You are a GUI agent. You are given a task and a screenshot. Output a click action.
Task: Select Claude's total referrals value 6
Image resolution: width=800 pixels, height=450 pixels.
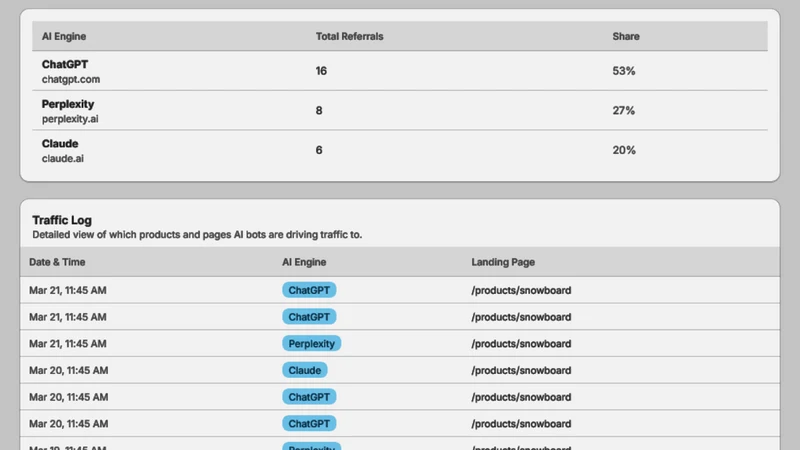point(319,150)
